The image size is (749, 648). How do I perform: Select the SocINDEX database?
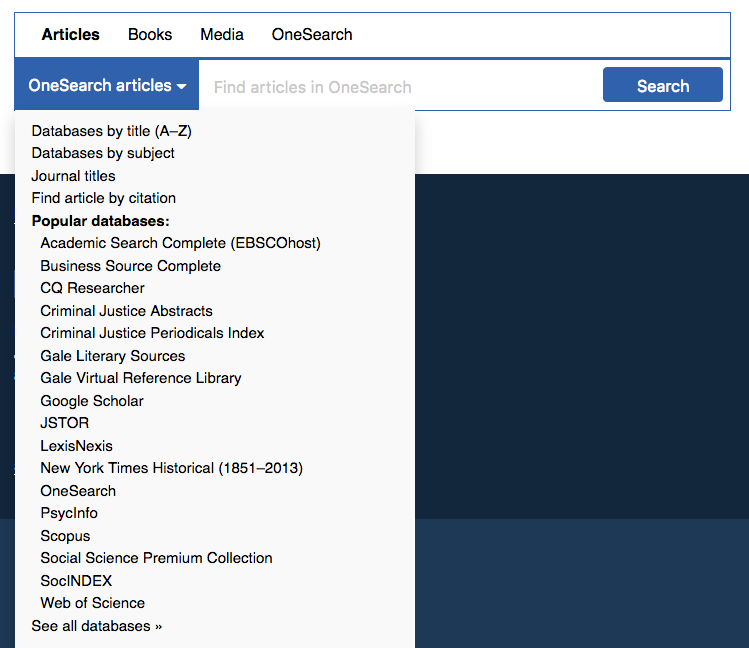coord(76,581)
